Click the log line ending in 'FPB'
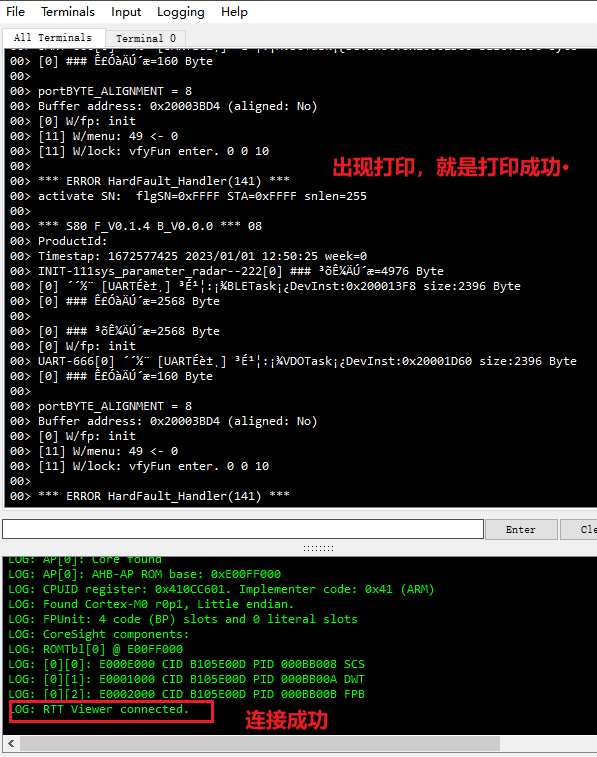The image size is (597, 757). click(187, 694)
